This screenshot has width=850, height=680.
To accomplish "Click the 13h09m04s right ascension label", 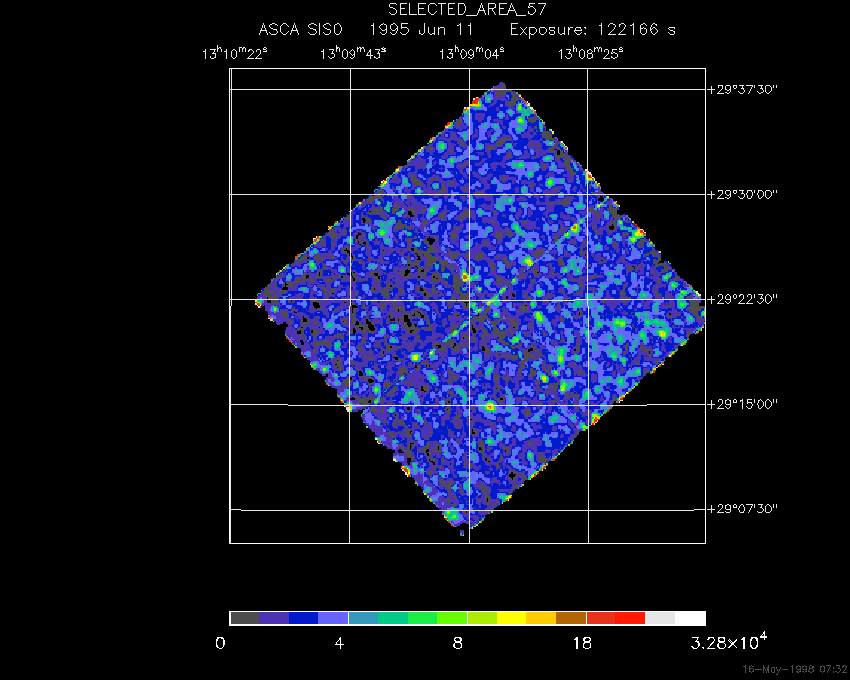I will point(472,53).
